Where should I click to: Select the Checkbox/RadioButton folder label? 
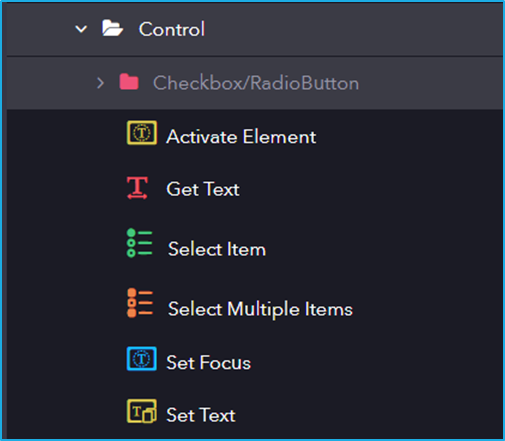point(256,83)
